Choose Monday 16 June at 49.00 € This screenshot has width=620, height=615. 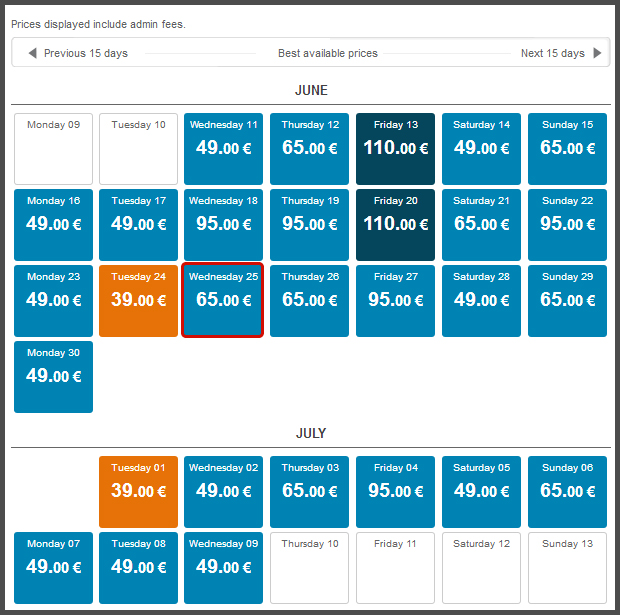click(x=54, y=225)
